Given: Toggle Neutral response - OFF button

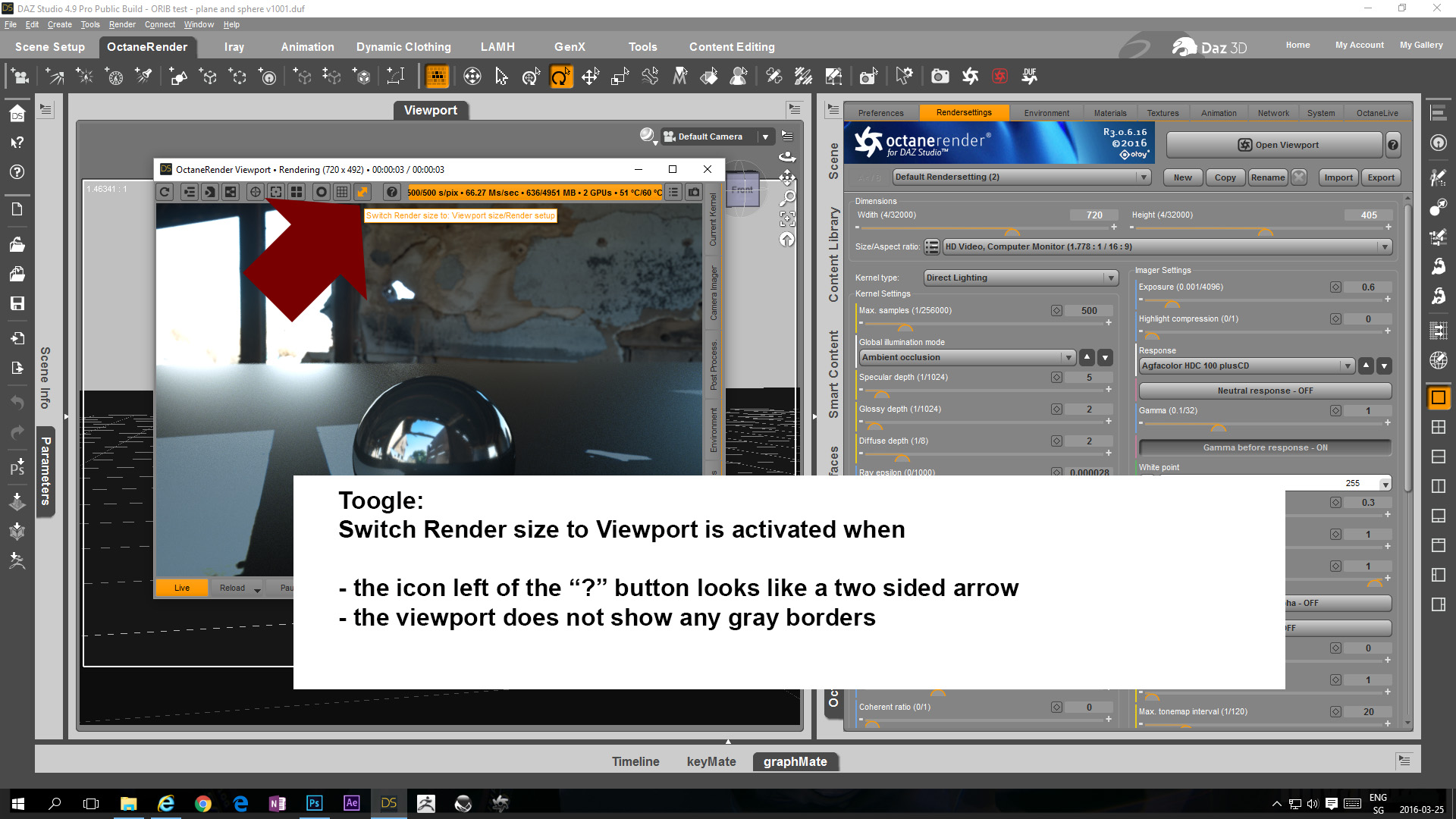Looking at the screenshot, I should 1264,391.
